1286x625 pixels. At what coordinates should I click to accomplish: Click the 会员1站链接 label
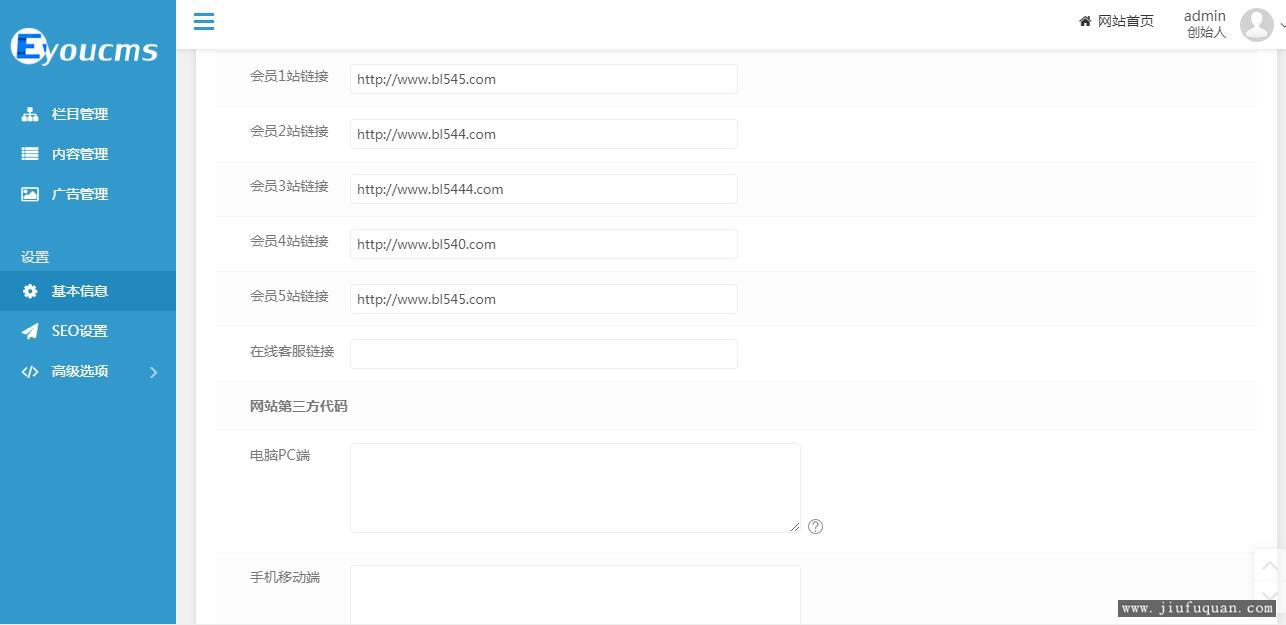(289, 76)
